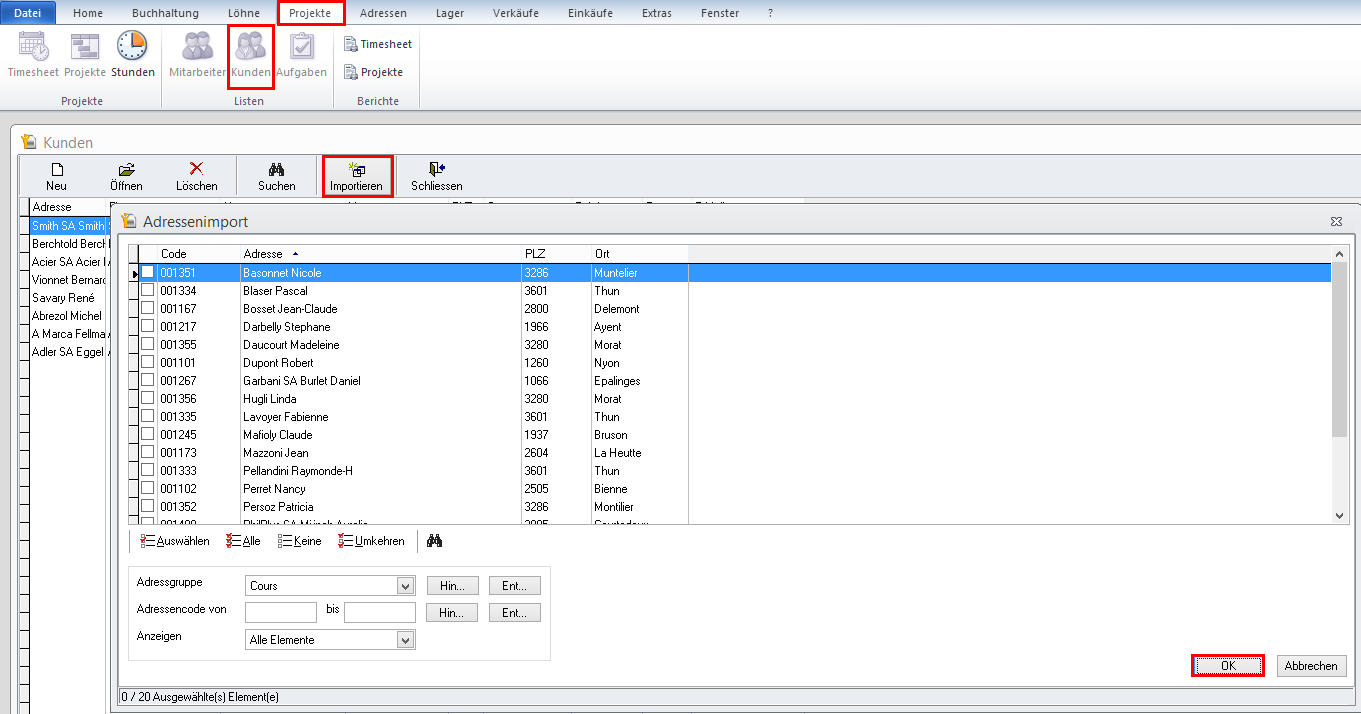Open the Kunden list icon
Screen dimensions: 1361x714
click(251, 54)
